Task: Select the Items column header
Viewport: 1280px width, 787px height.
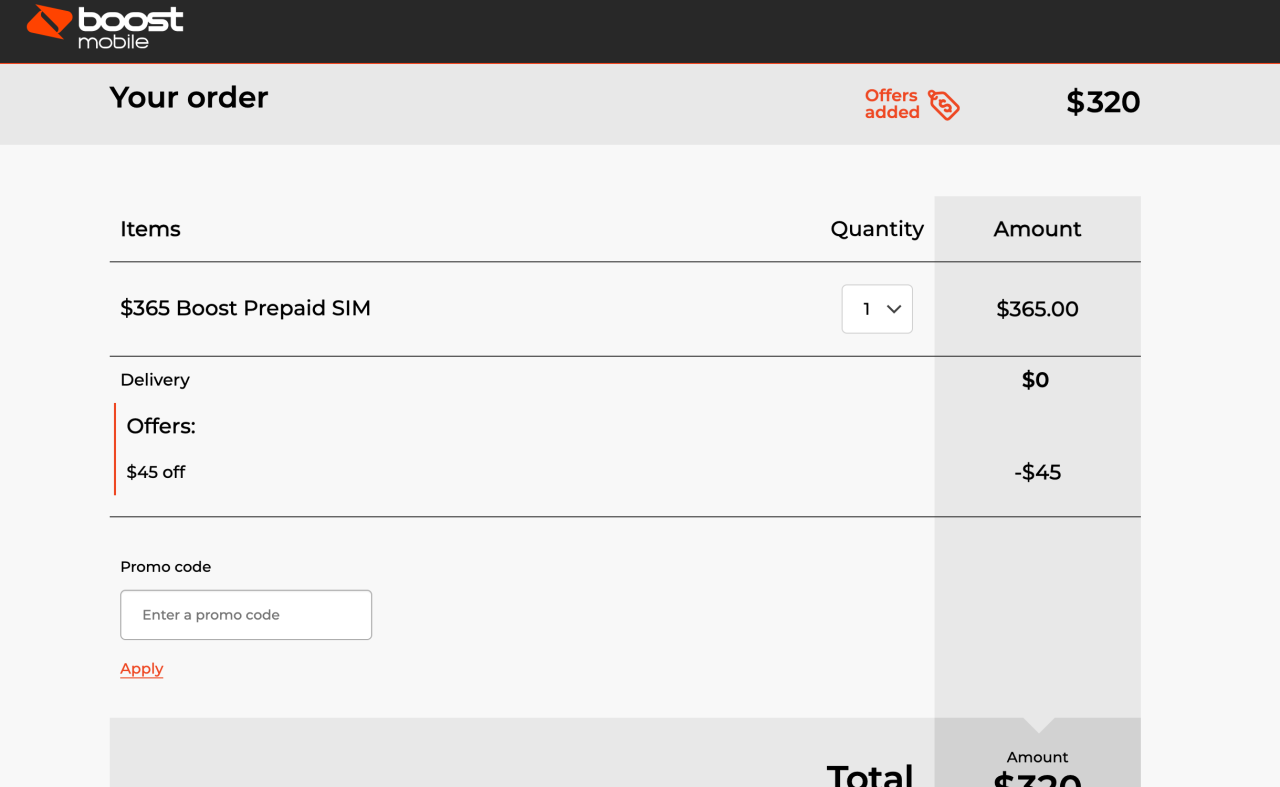Action: click(150, 229)
